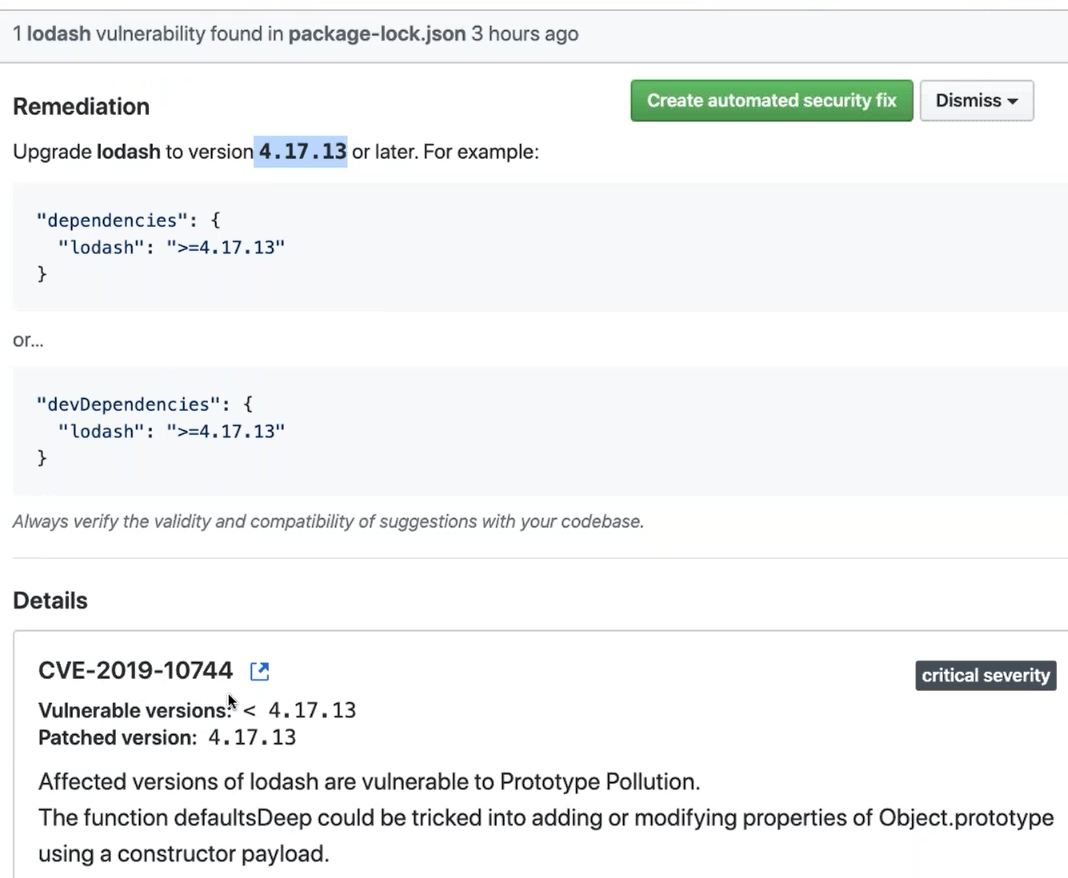Click the Remediation heading
This screenshot has height=878, width=1068.
tap(81, 107)
